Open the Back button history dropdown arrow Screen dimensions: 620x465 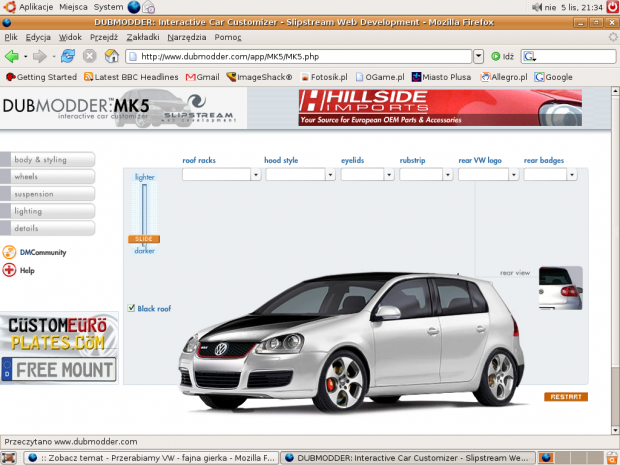click(25, 57)
